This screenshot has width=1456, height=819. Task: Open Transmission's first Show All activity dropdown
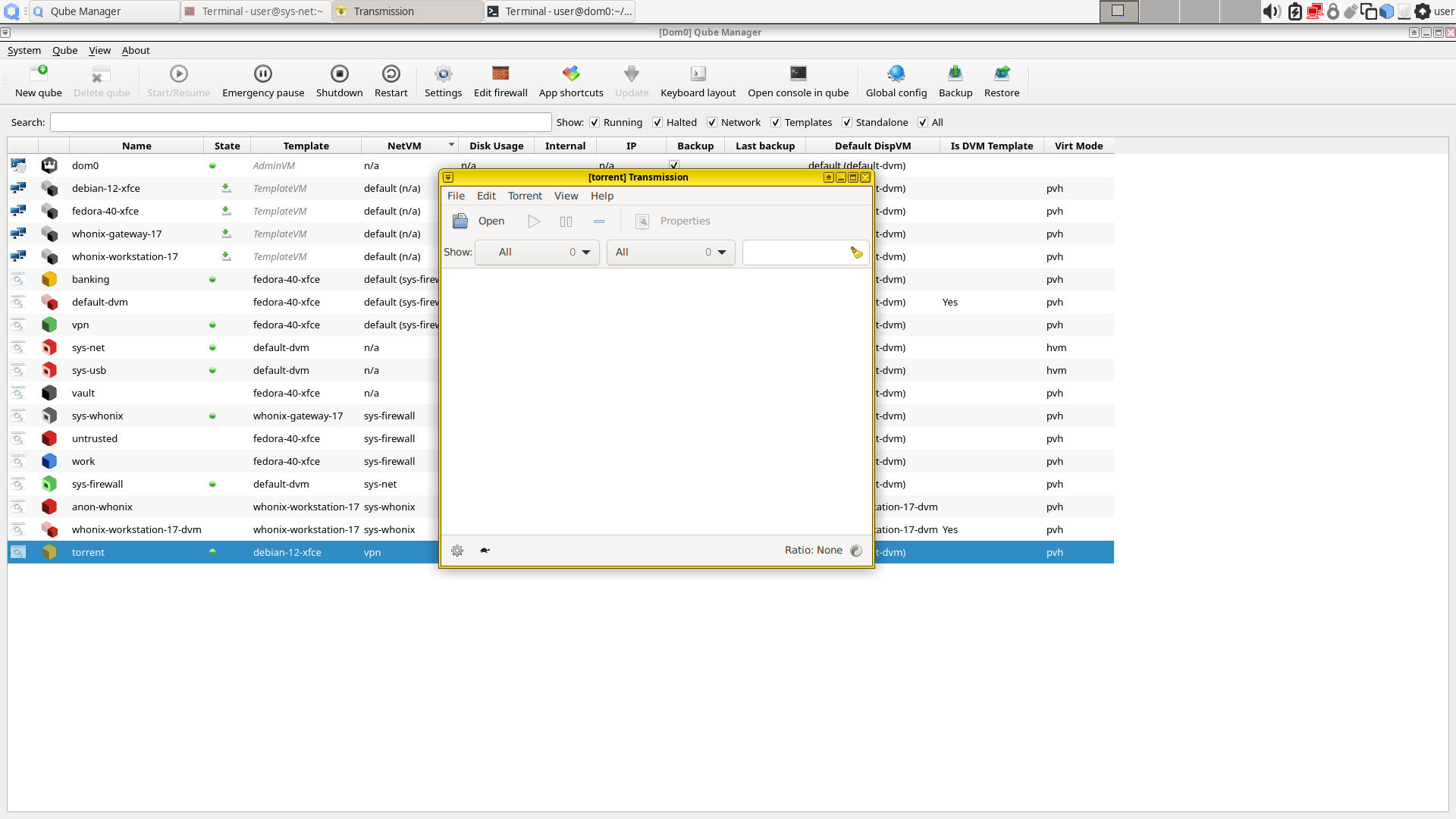click(537, 253)
